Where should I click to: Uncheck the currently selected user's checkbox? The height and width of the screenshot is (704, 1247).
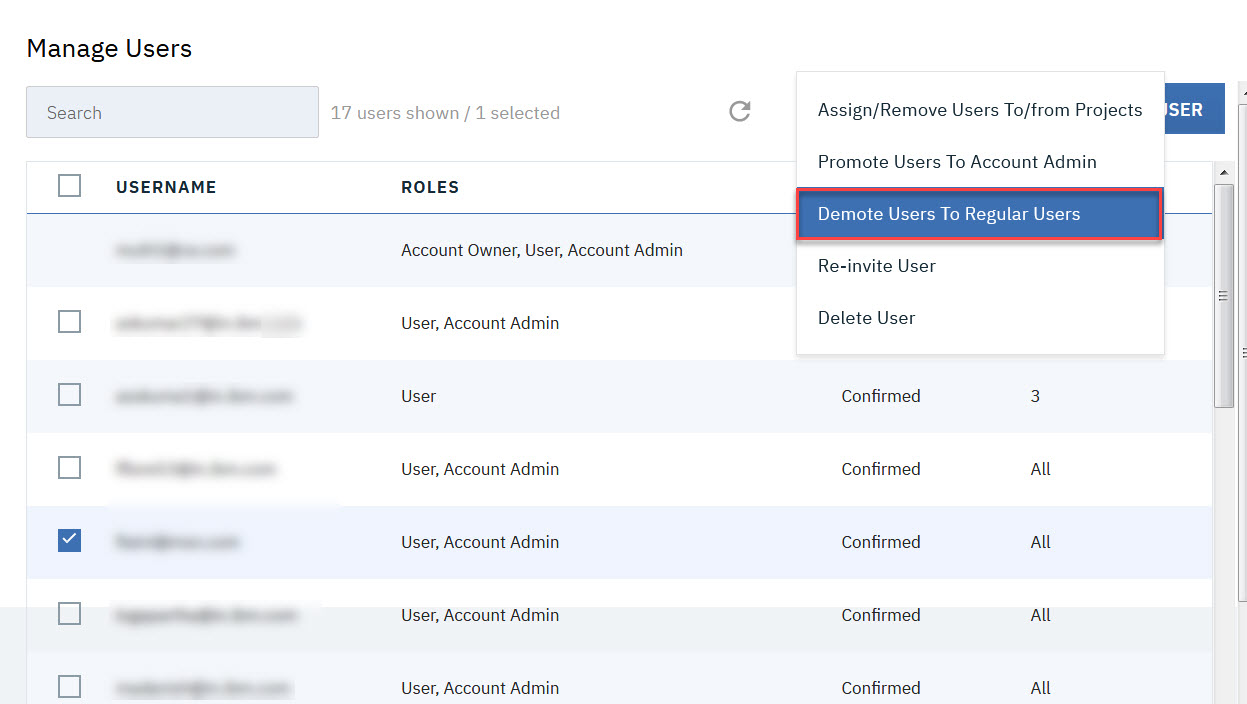pyautogui.click(x=69, y=541)
